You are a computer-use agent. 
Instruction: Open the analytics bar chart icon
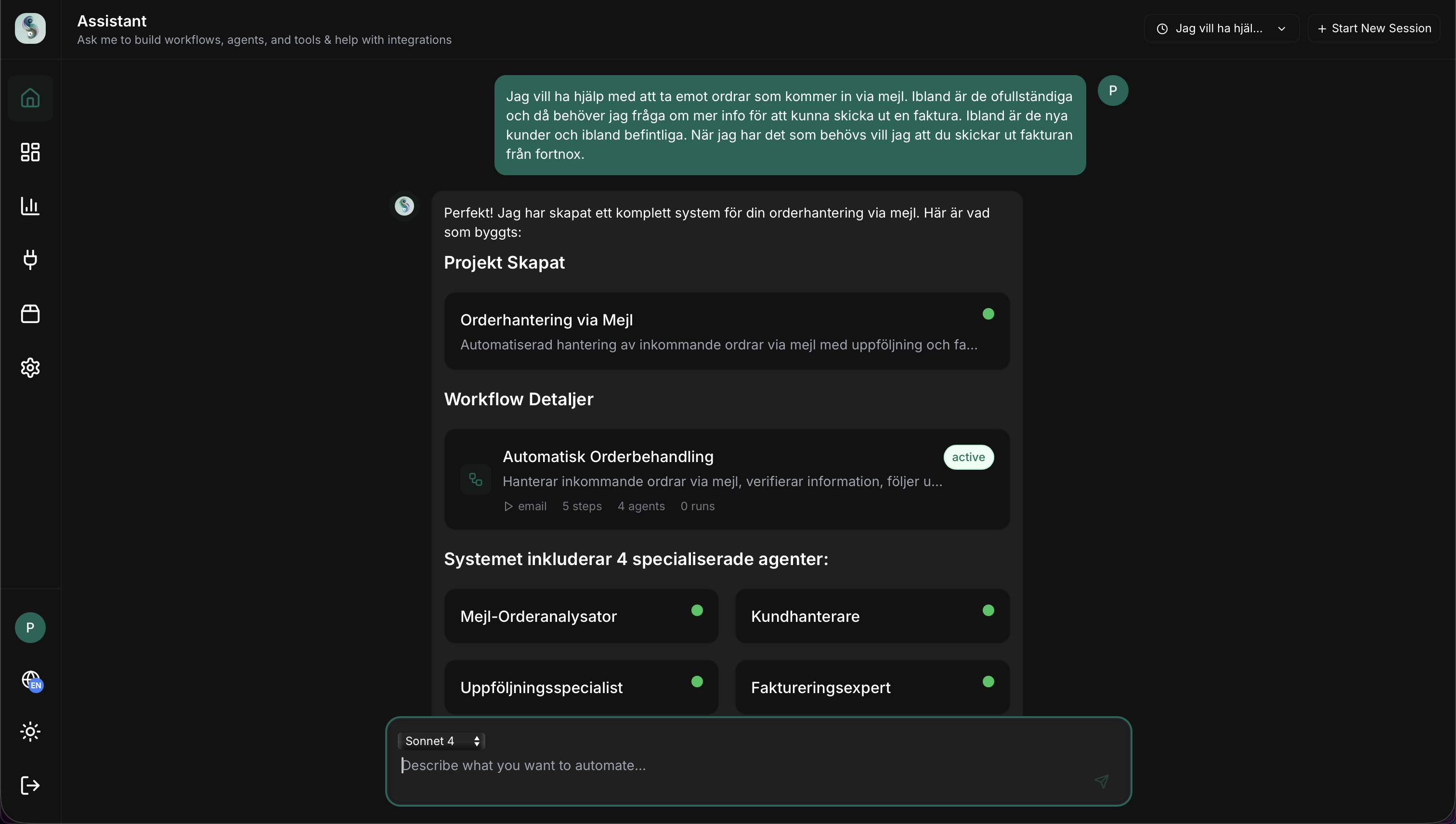[30, 206]
